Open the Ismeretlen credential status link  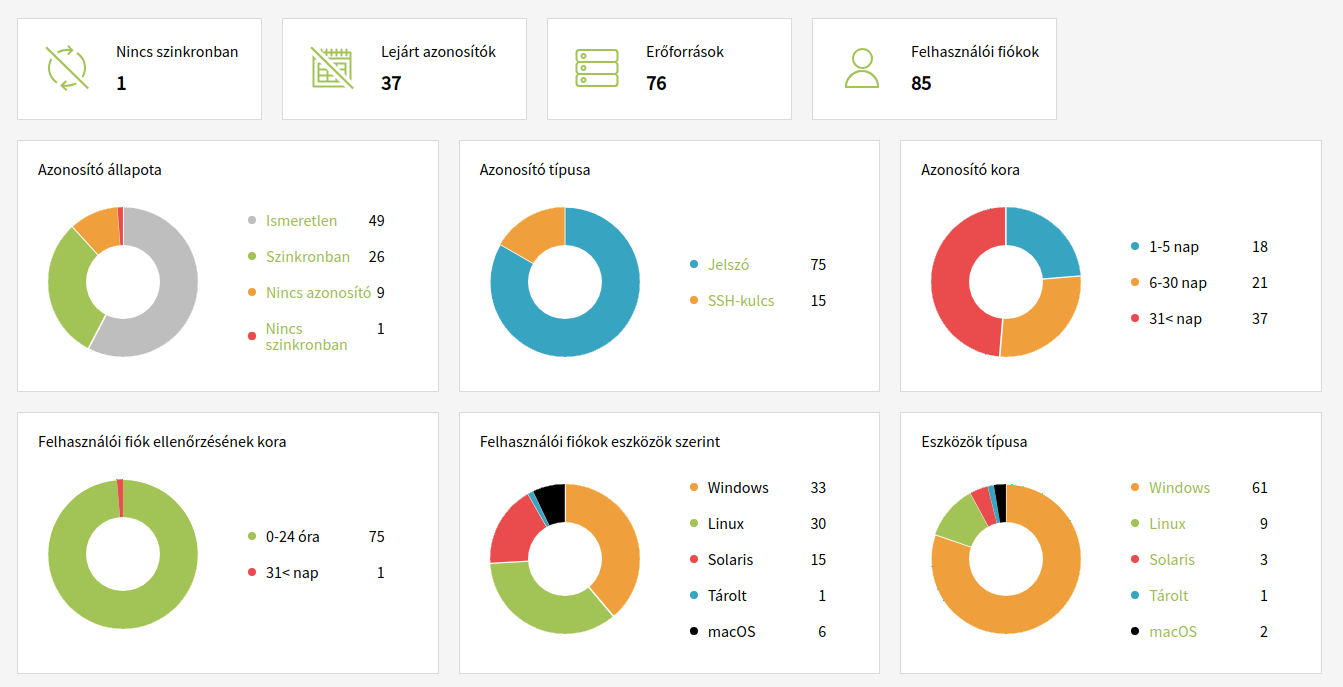pos(301,221)
